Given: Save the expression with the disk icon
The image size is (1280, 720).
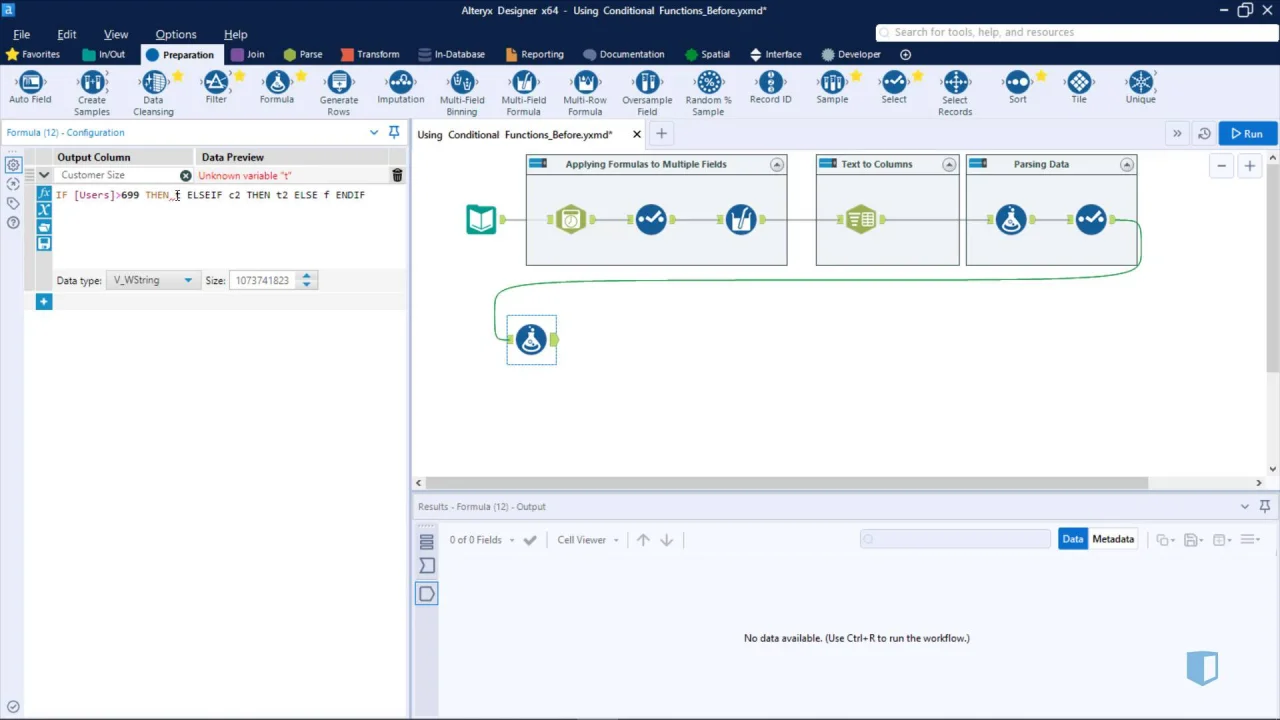Looking at the screenshot, I should (x=44, y=243).
